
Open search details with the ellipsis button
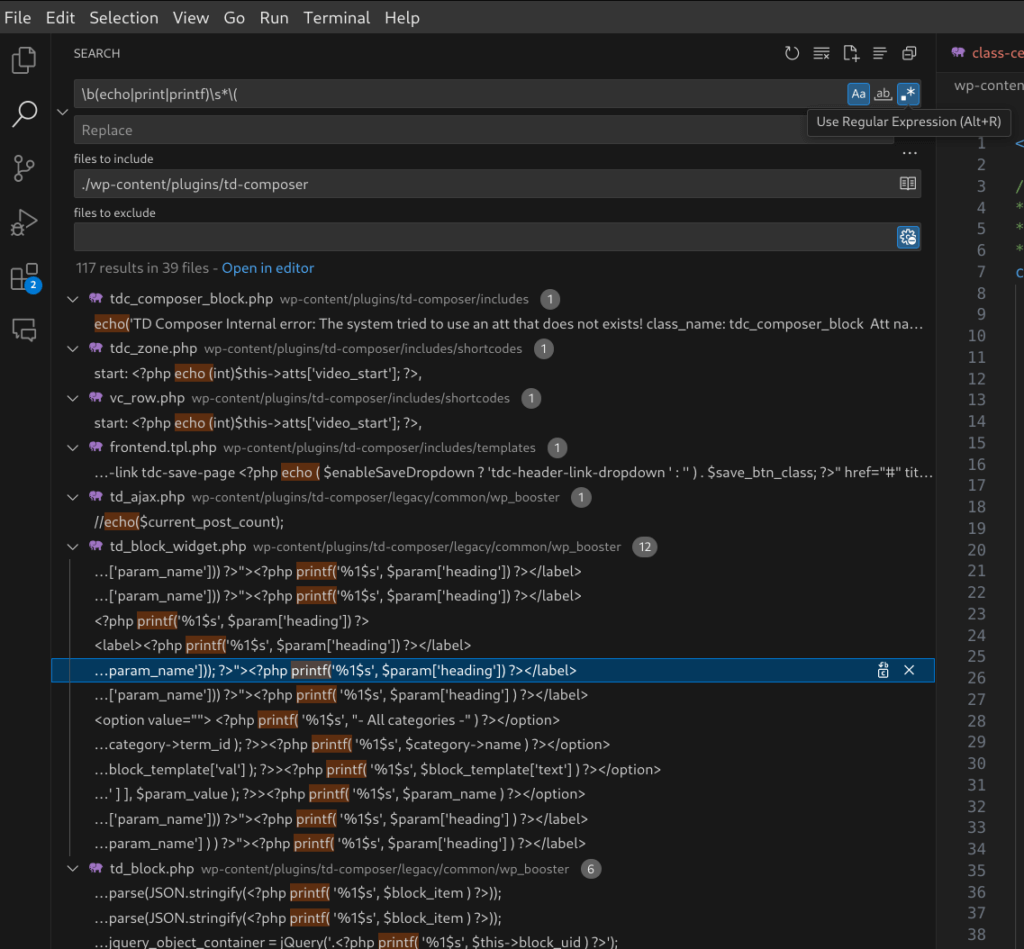909,152
